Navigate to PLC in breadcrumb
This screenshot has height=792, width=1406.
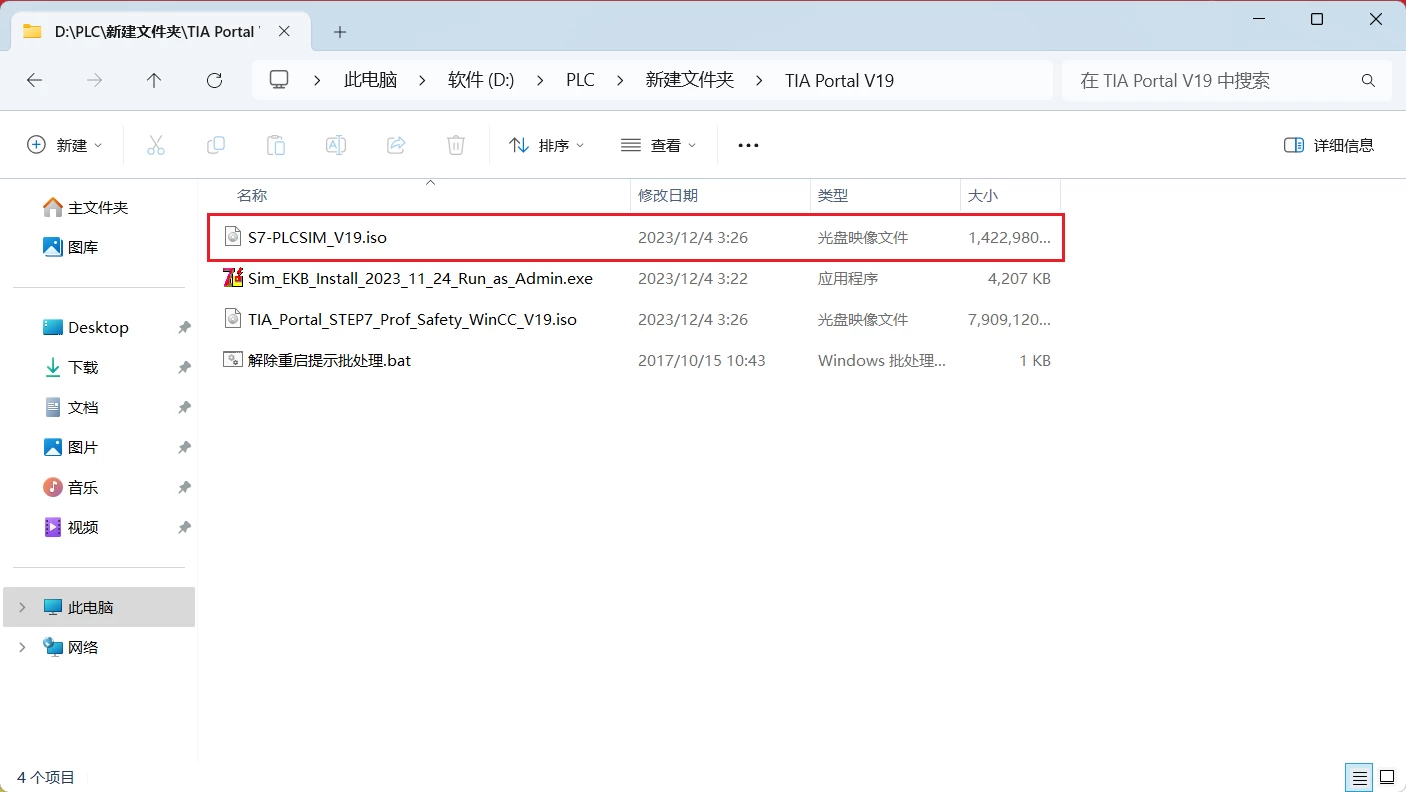(x=580, y=81)
